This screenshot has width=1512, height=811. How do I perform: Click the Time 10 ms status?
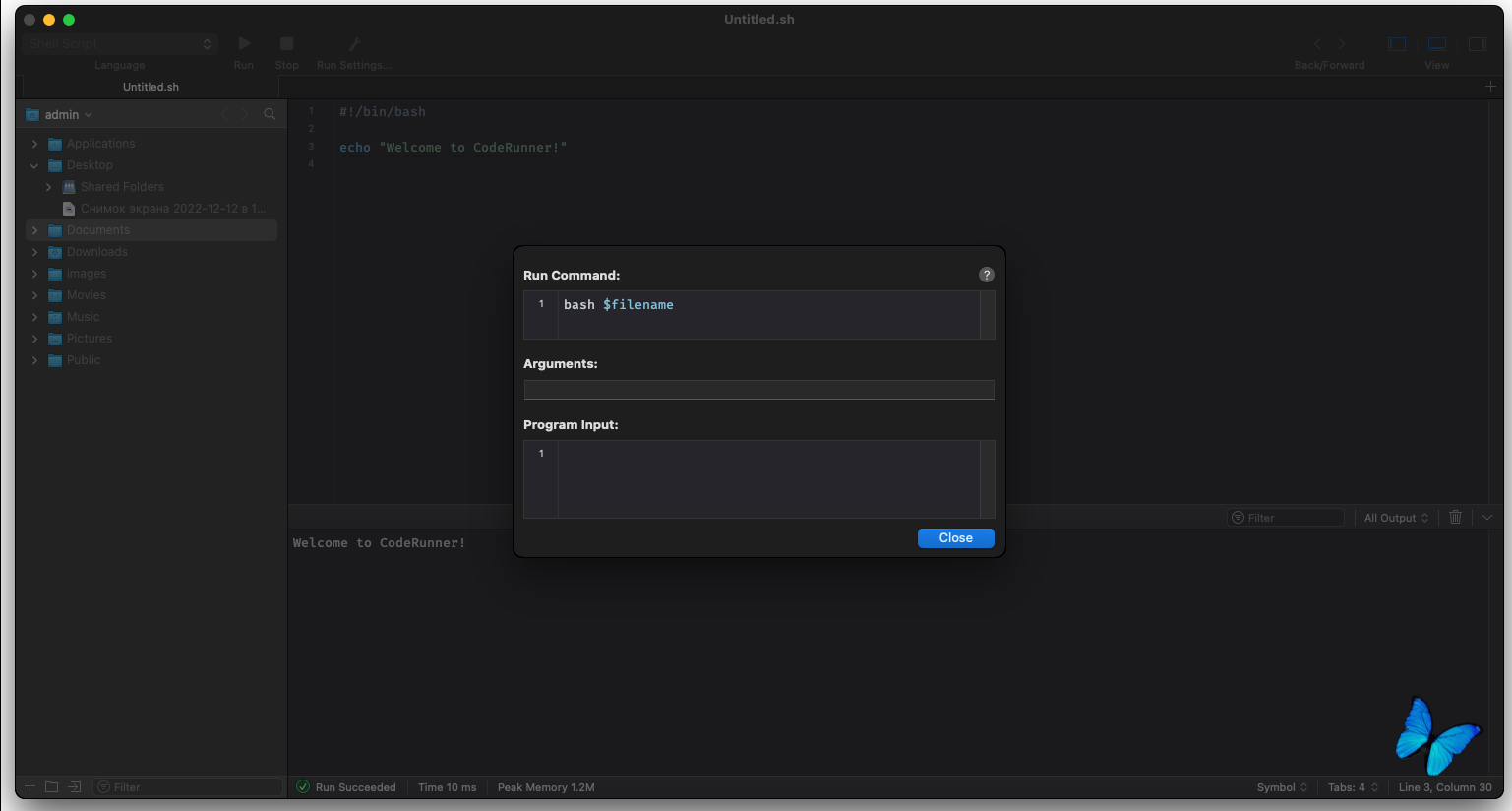[x=447, y=787]
